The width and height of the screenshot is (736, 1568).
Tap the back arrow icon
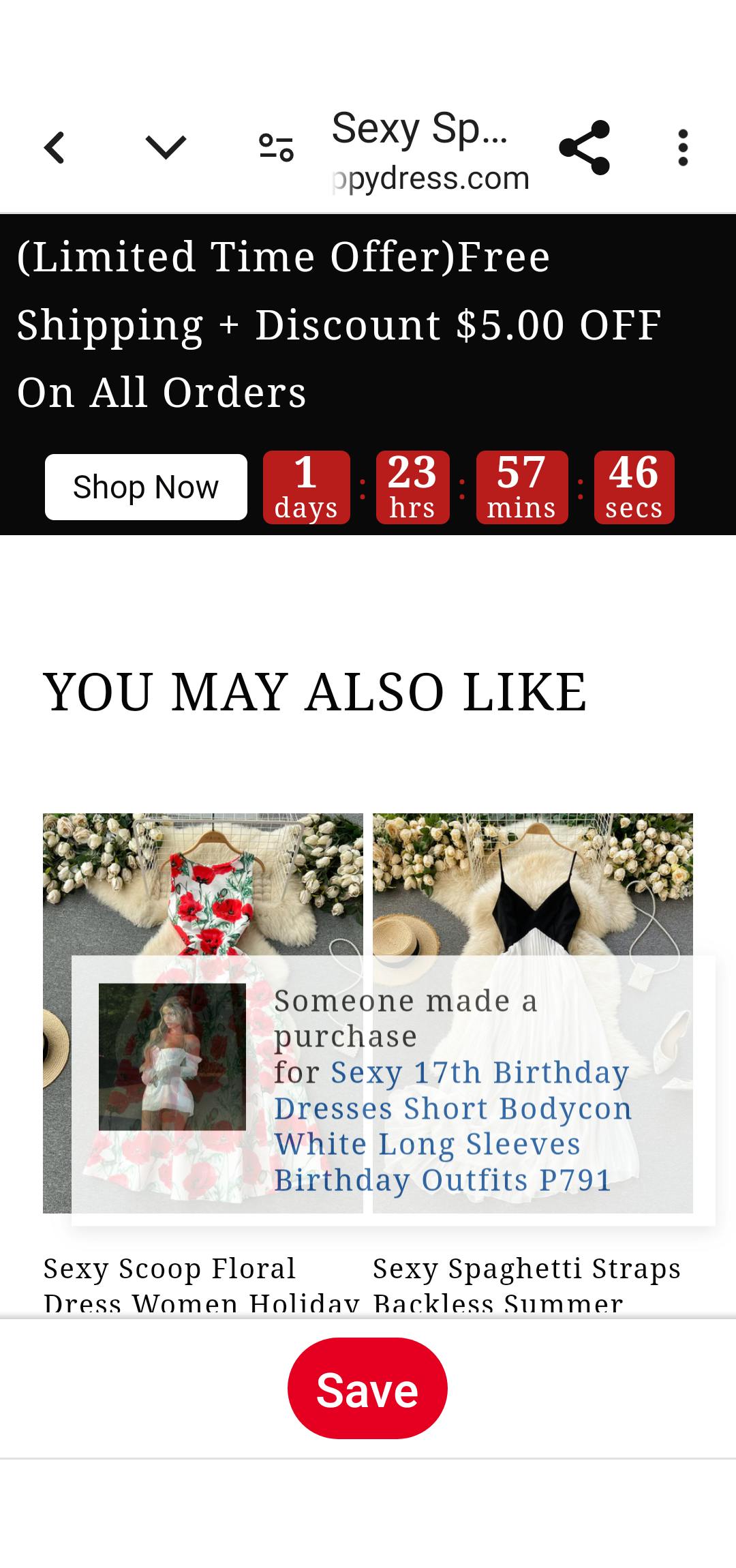point(55,147)
